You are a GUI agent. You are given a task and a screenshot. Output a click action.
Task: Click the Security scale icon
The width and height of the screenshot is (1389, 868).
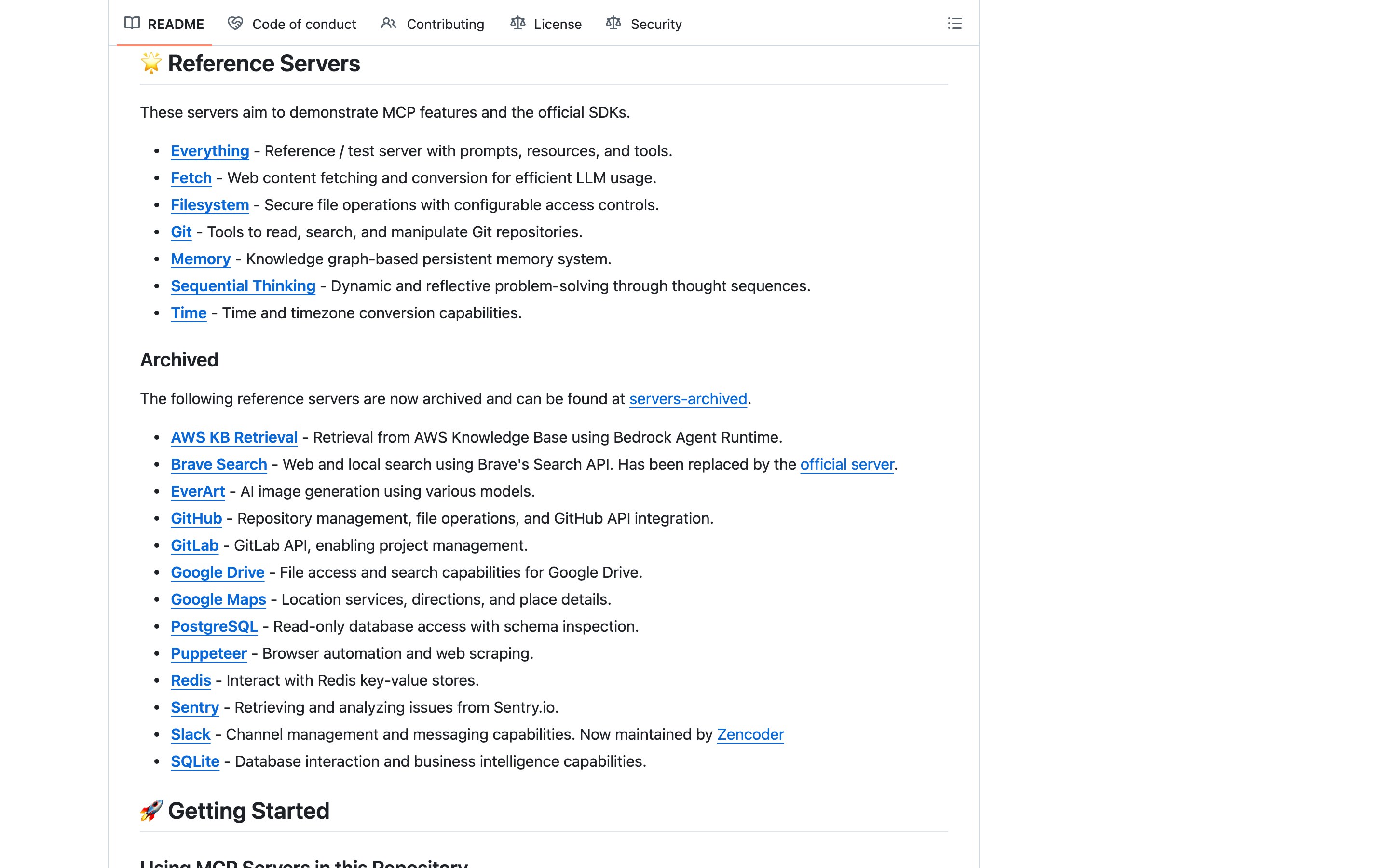(x=613, y=23)
